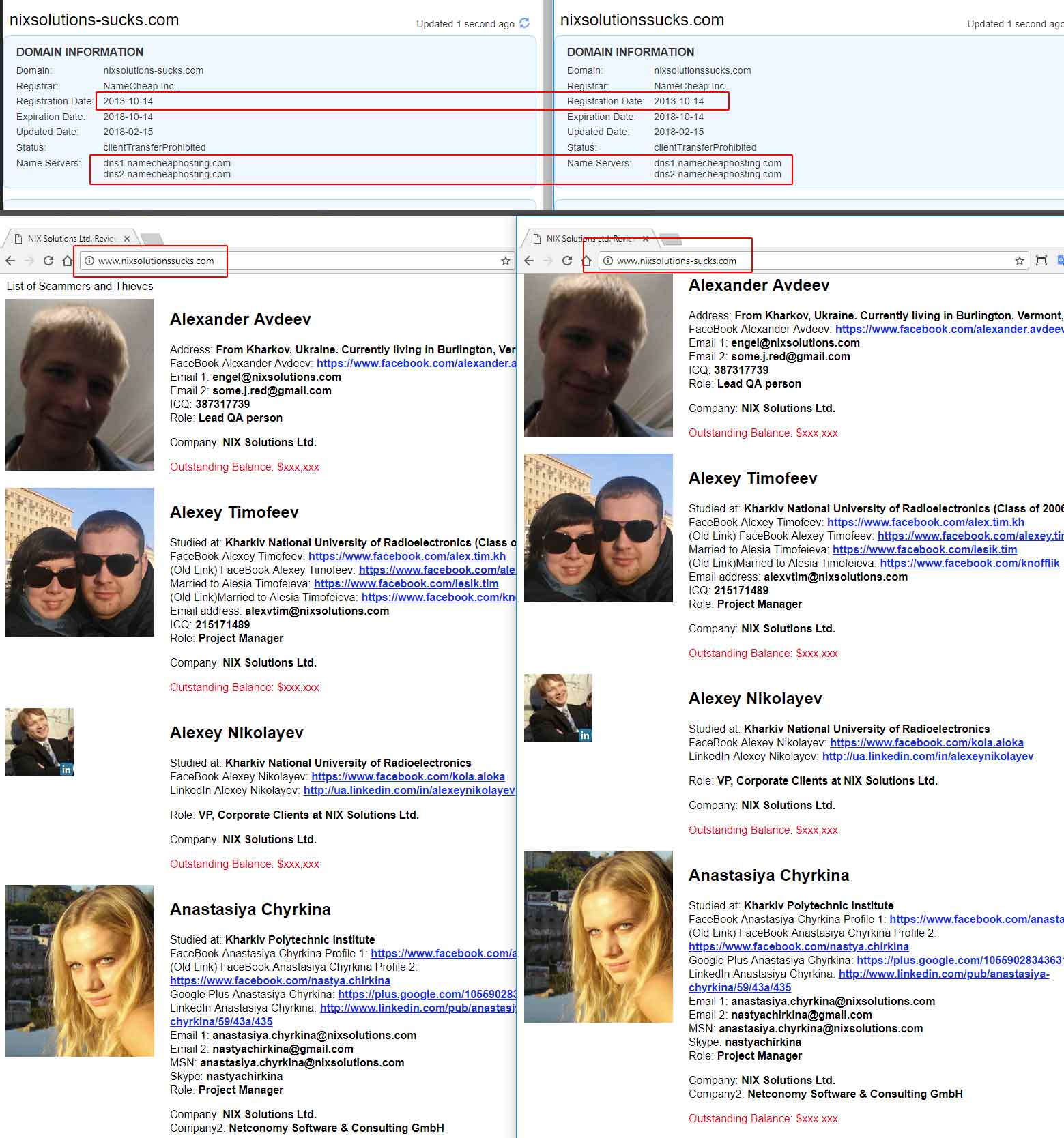Open Anastasiya Chyrkina LinkedIn pub link in right browser
The image size is (1064, 1138).
(x=944, y=974)
